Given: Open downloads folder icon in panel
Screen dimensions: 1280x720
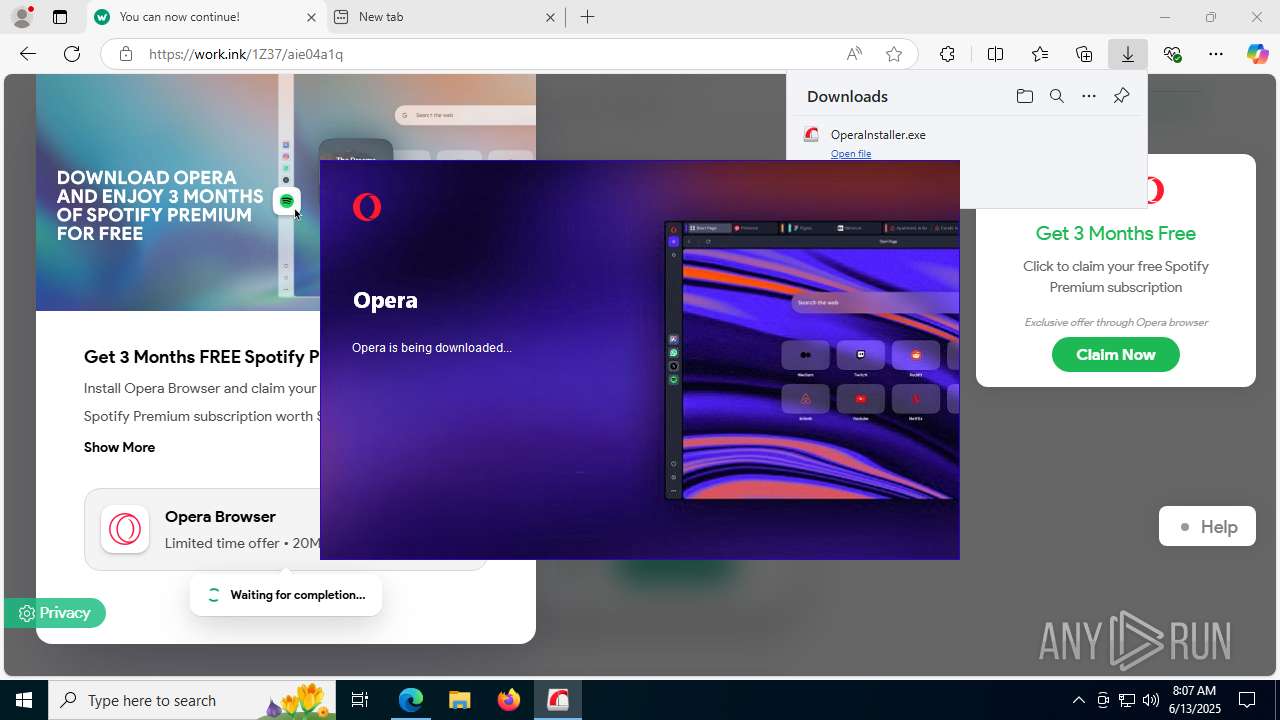Looking at the screenshot, I should 1024,96.
